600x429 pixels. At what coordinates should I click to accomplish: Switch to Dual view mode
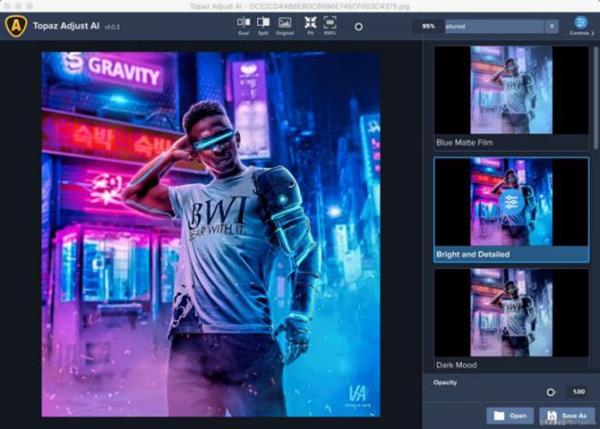[244, 24]
